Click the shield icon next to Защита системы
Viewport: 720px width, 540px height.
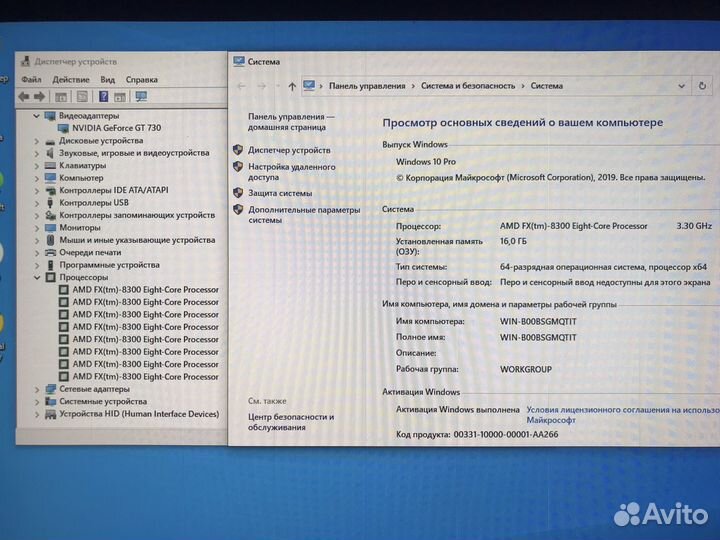pyautogui.click(x=238, y=193)
